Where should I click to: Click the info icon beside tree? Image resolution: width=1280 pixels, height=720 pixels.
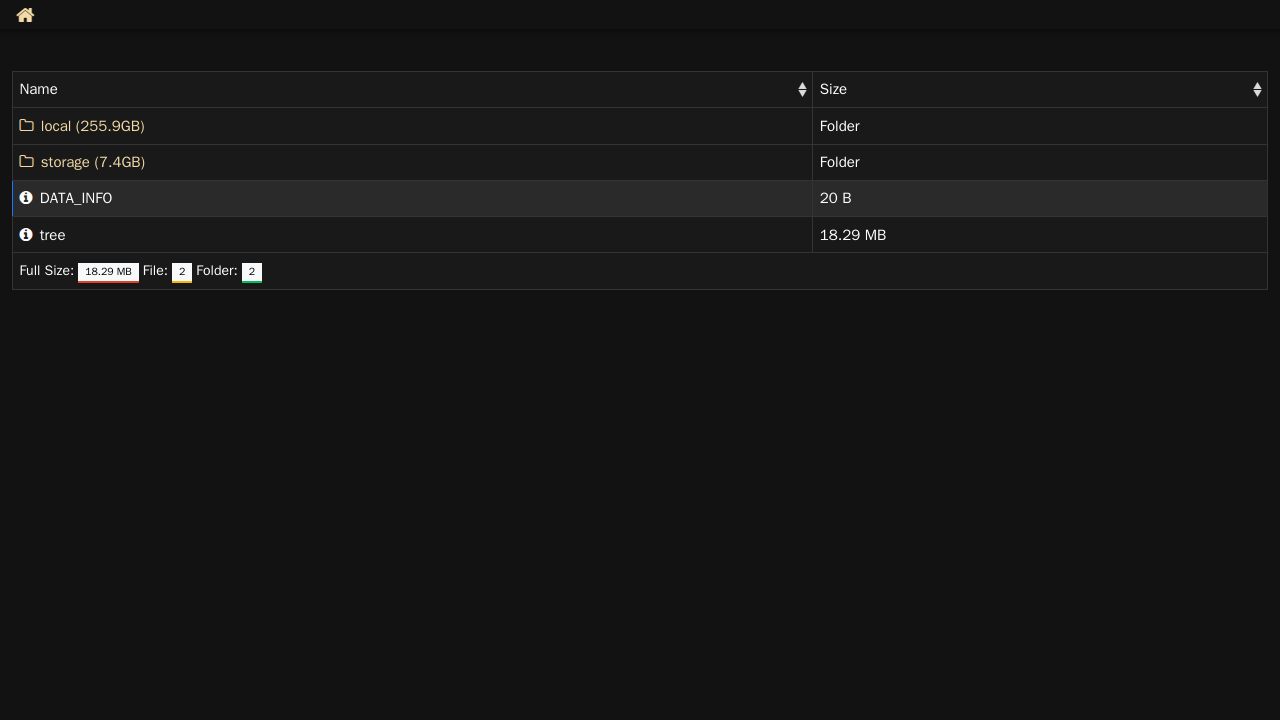click(x=26, y=235)
